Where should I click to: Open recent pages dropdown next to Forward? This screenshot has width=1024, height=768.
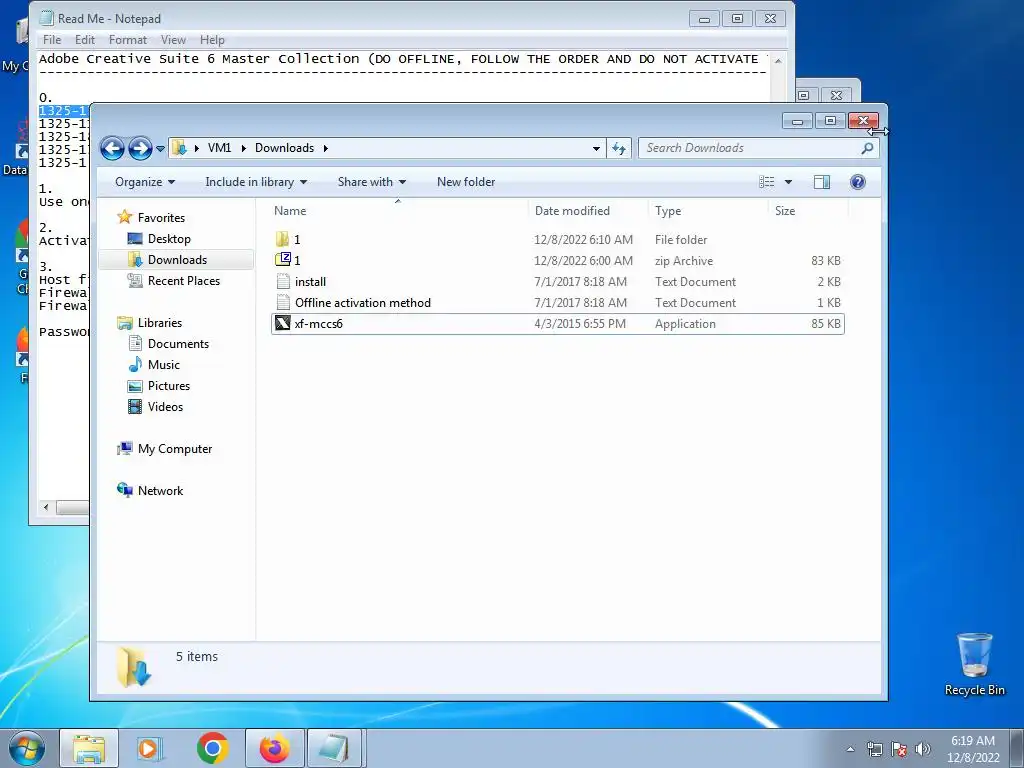[x=160, y=149]
